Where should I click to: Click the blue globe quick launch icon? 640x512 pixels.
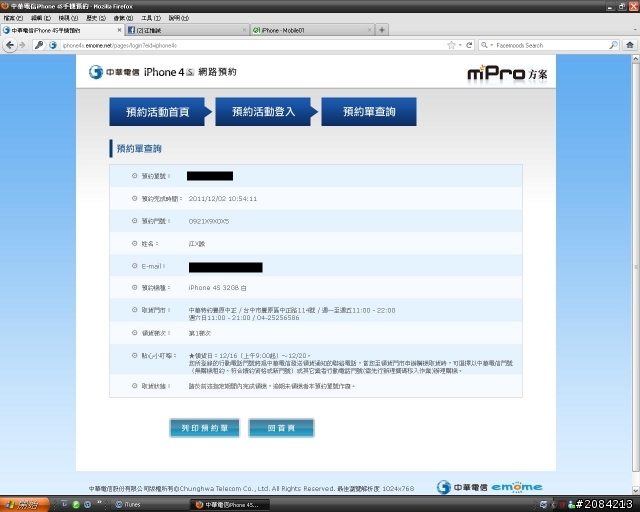coord(87,505)
